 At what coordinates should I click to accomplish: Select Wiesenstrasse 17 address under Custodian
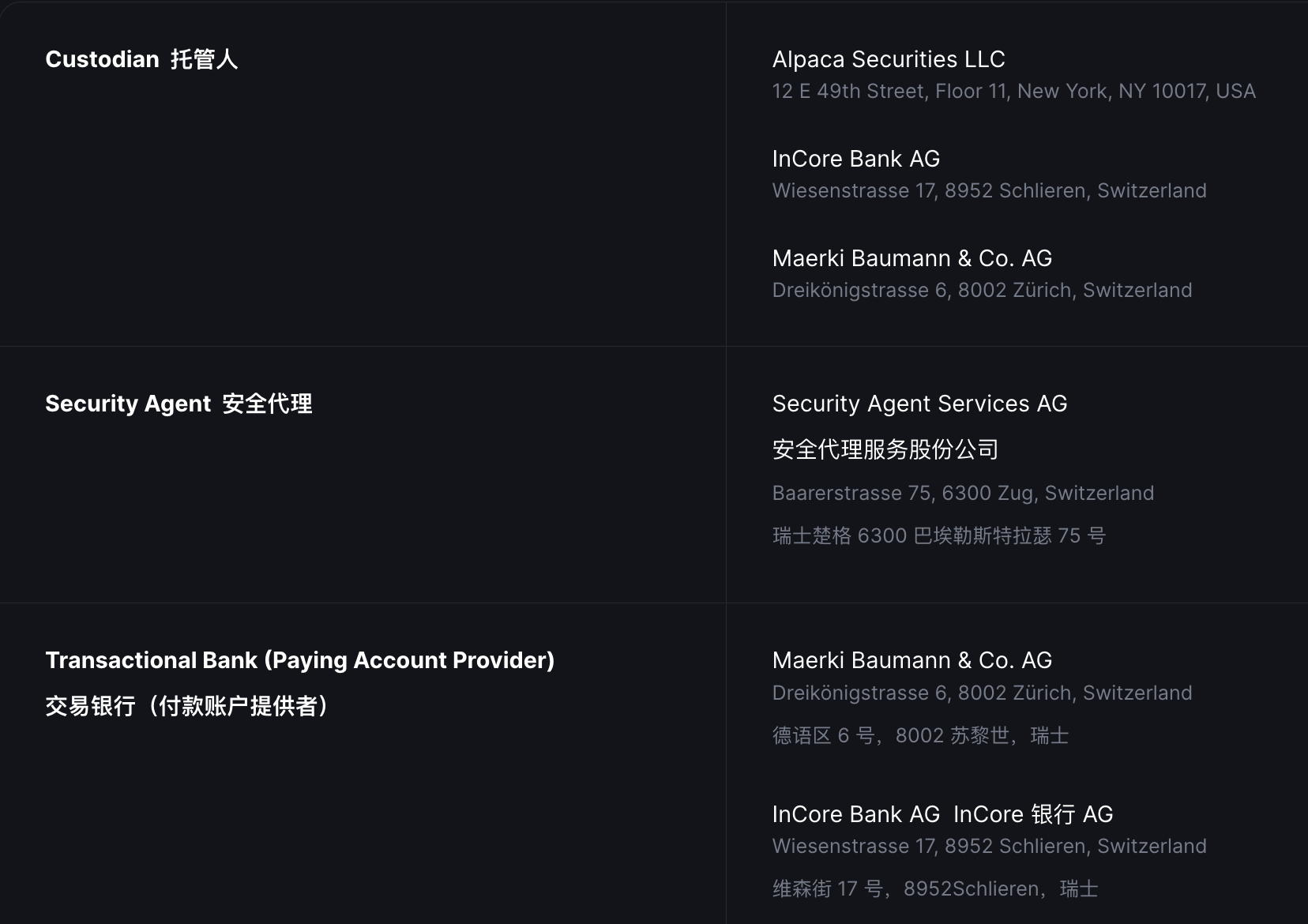pyautogui.click(x=990, y=191)
